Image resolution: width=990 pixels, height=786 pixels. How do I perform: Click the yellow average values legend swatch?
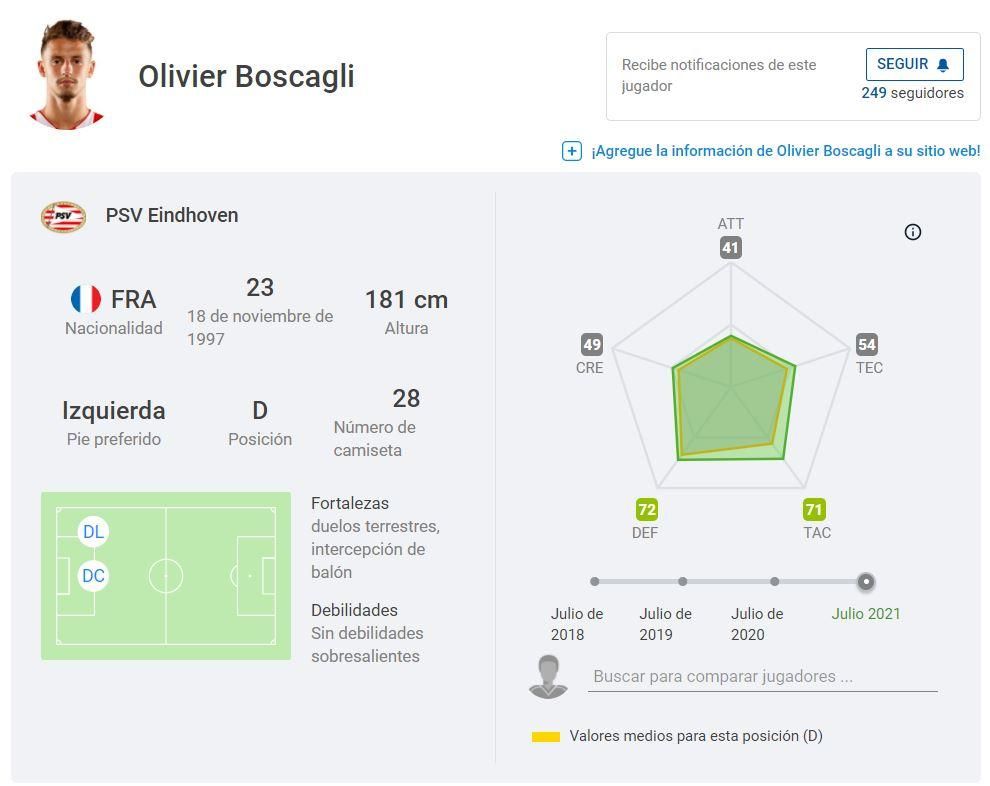546,737
